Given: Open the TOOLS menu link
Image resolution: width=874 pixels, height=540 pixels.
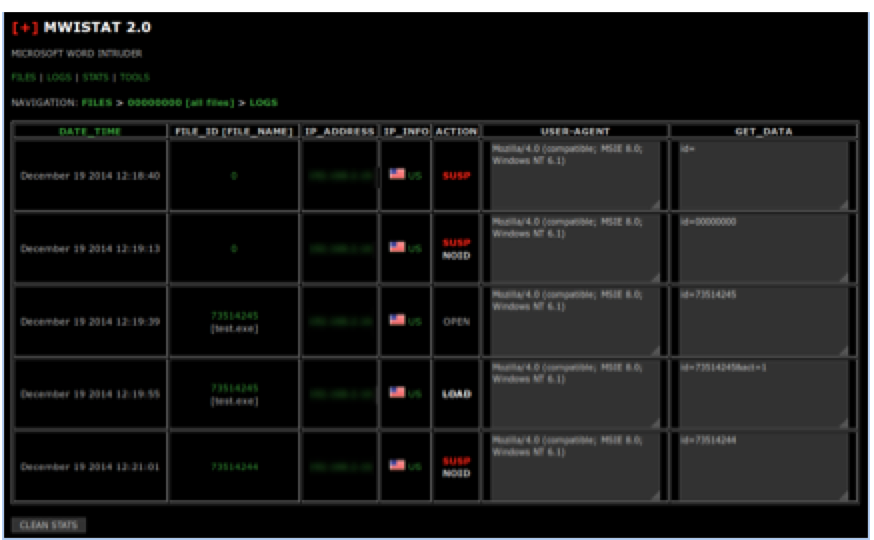Looking at the screenshot, I should (135, 77).
